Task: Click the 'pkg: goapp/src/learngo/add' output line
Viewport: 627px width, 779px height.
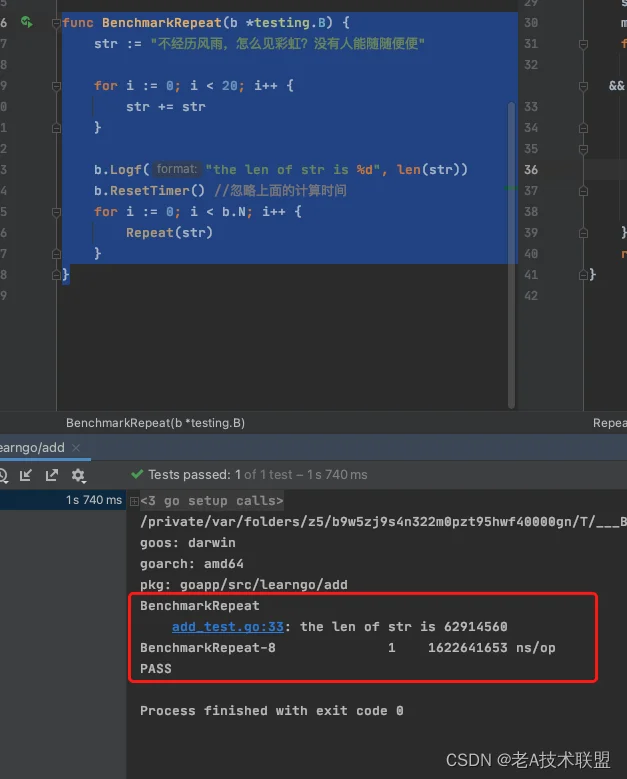Action: 244,585
